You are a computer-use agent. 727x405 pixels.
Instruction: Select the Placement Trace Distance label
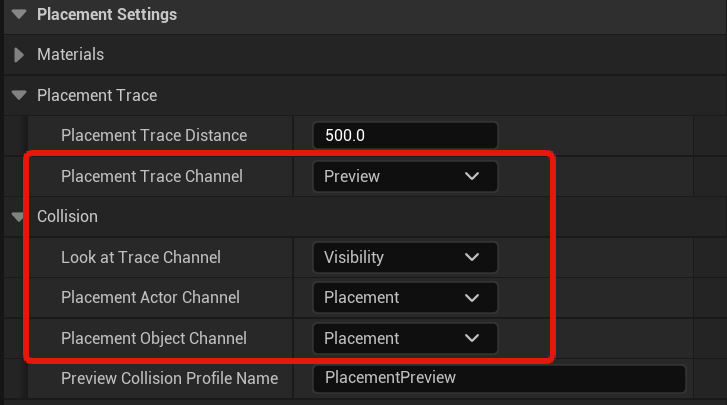tap(154, 135)
